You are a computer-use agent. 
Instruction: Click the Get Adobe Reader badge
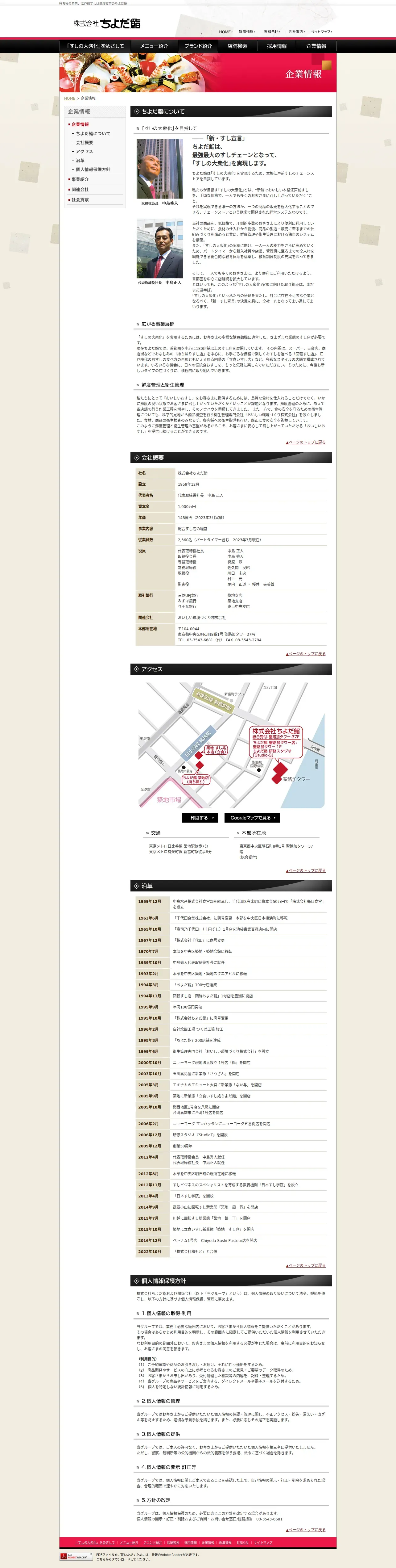click(76, 1557)
